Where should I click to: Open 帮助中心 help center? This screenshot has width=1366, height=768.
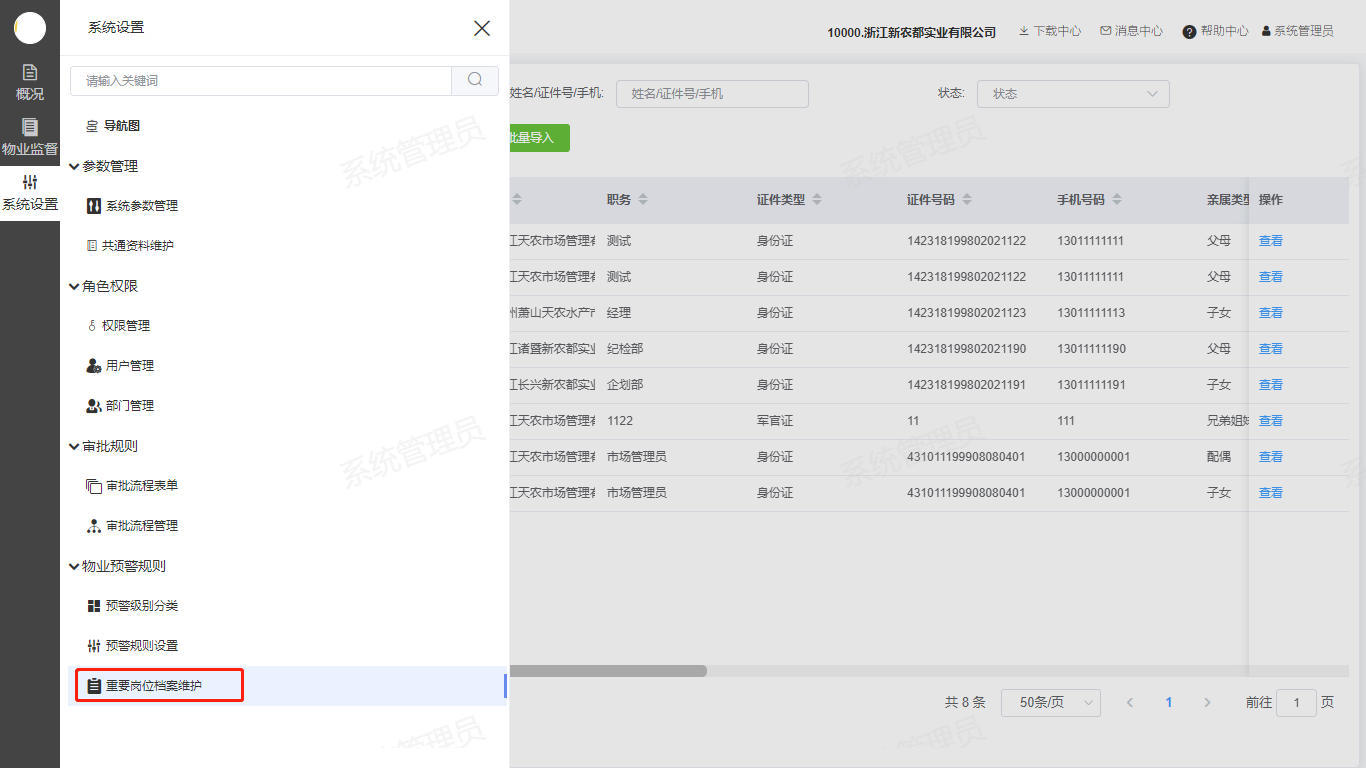tap(1215, 31)
